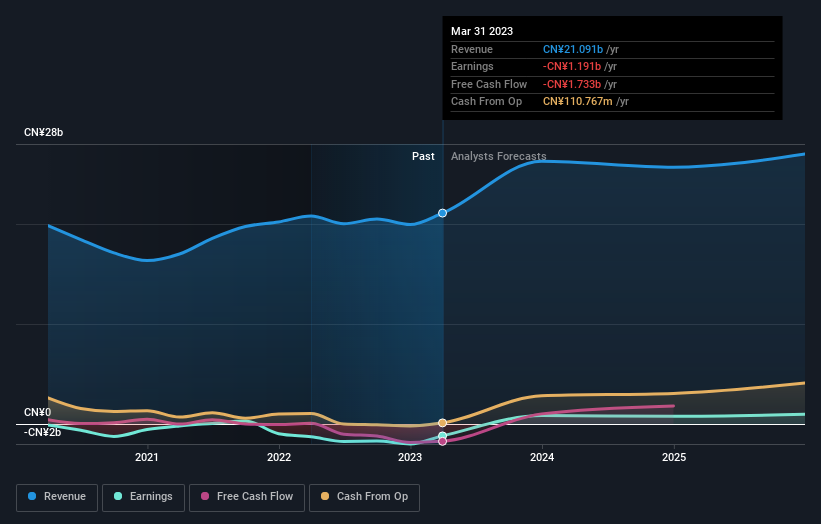
Task: Click the orange Cash From Op legend dot
Action: pos(325,496)
